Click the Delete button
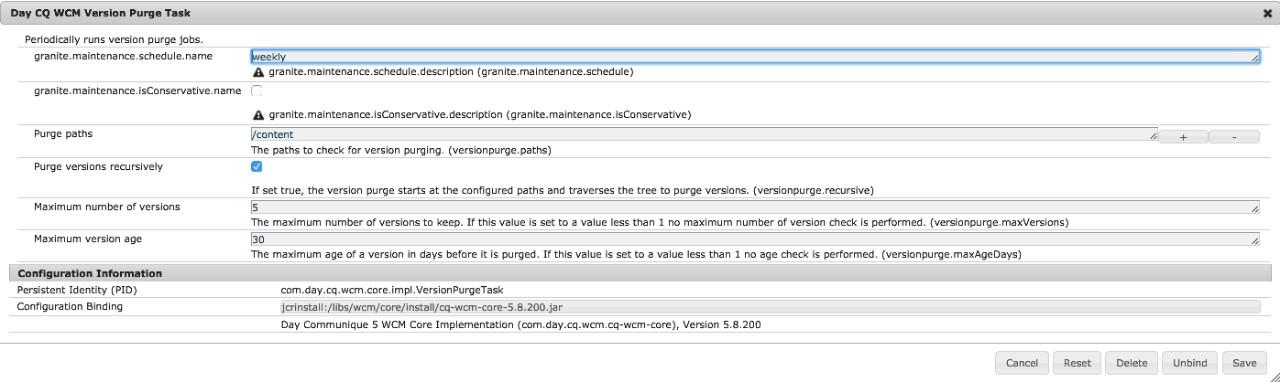Image resolution: width=1280 pixels, height=382 pixels. pyautogui.click(x=1132, y=363)
